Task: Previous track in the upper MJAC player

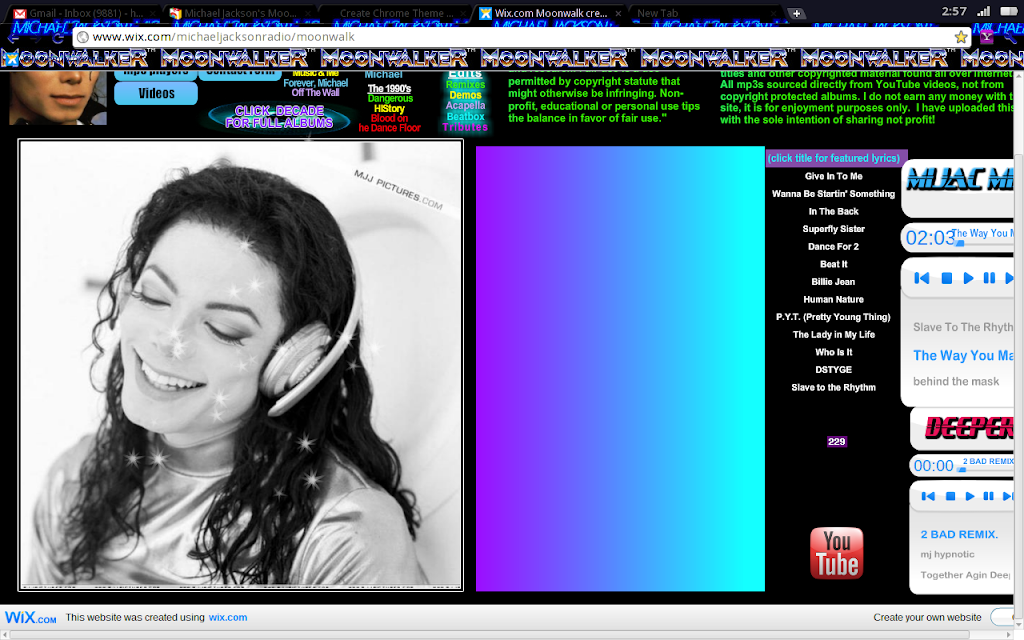Action: 921,278
